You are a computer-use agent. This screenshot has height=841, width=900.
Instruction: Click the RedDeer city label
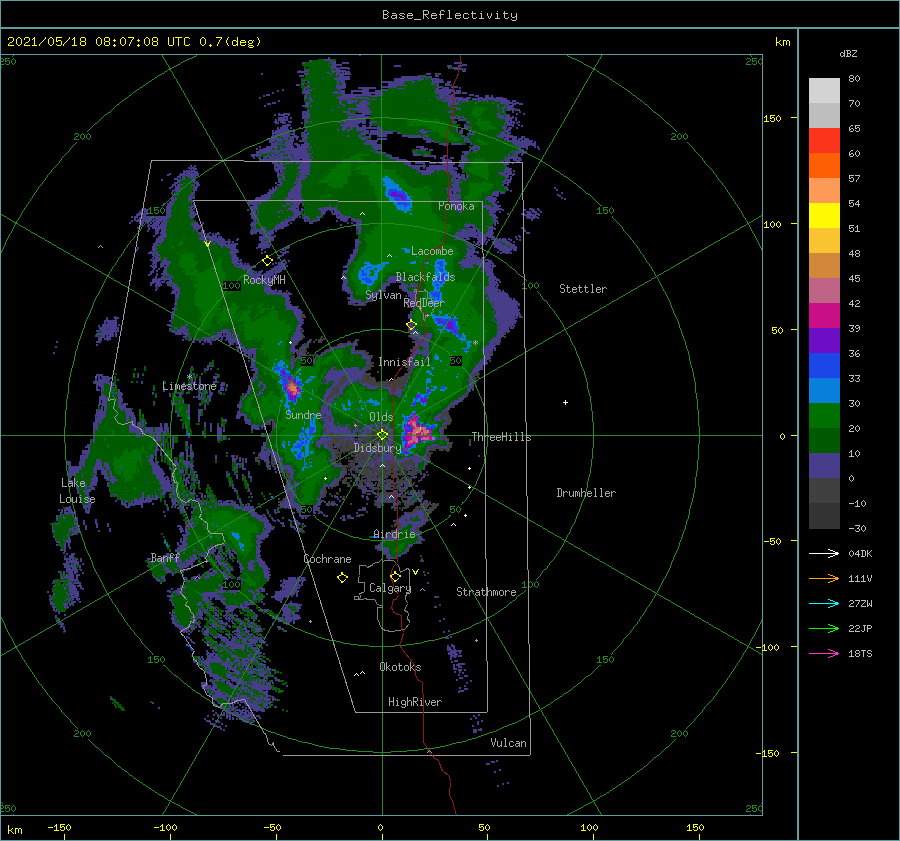point(424,303)
